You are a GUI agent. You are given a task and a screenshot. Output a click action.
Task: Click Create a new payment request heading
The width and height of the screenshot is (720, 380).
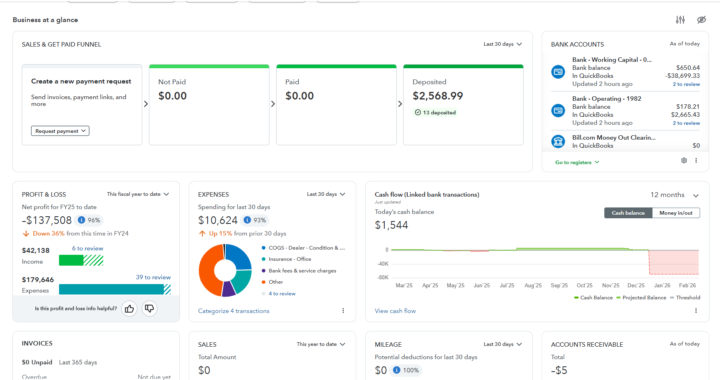pos(81,81)
